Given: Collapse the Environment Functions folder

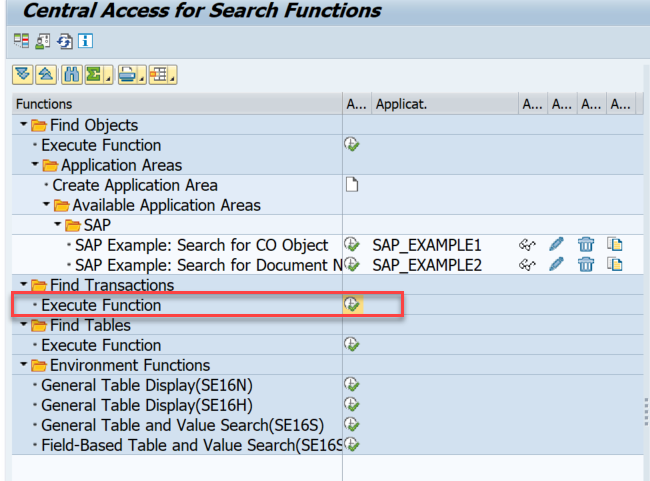Looking at the screenshot, I should [x=22, y=365].
